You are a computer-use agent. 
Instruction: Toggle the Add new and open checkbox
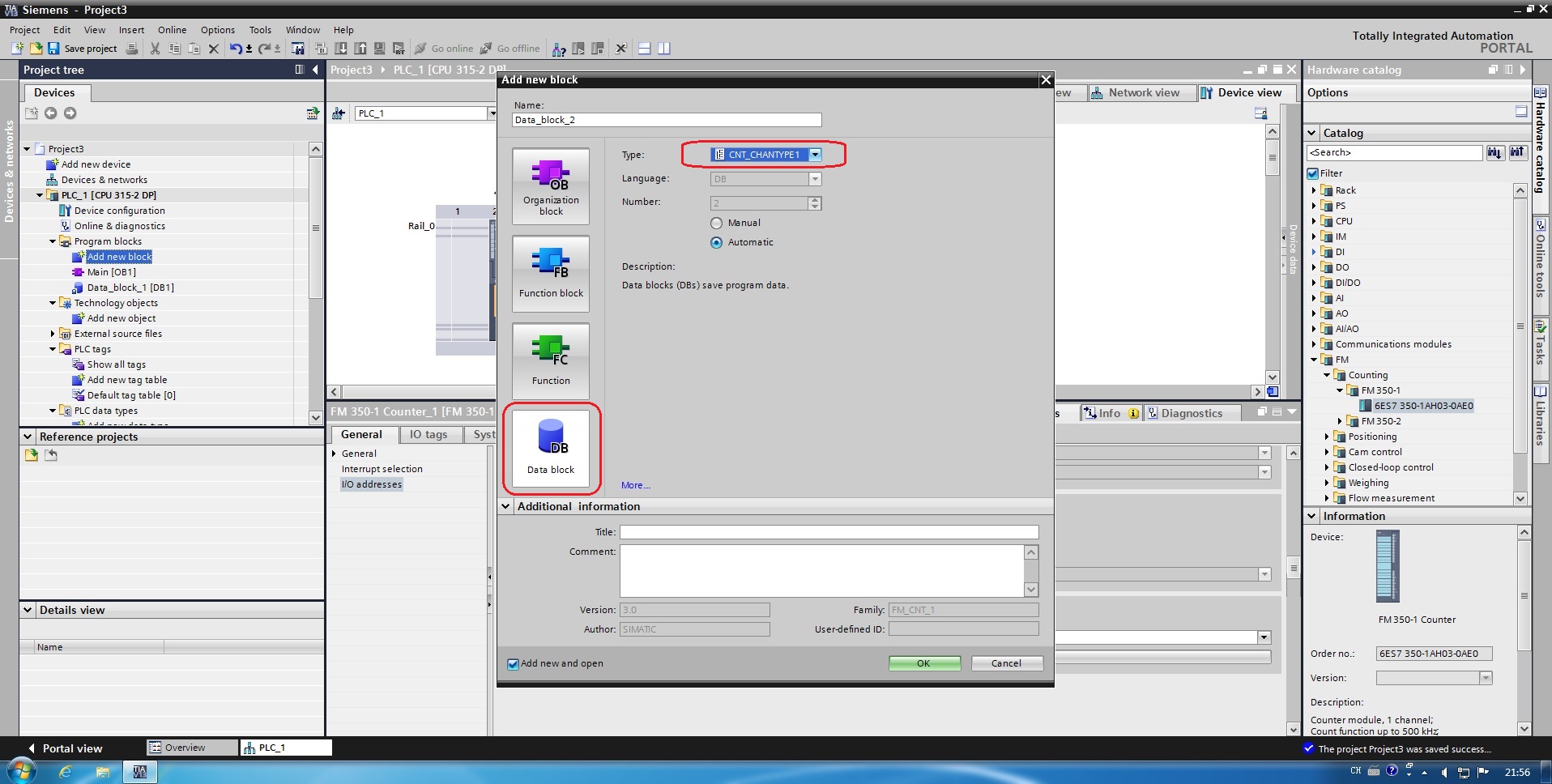tap(513, 664)
